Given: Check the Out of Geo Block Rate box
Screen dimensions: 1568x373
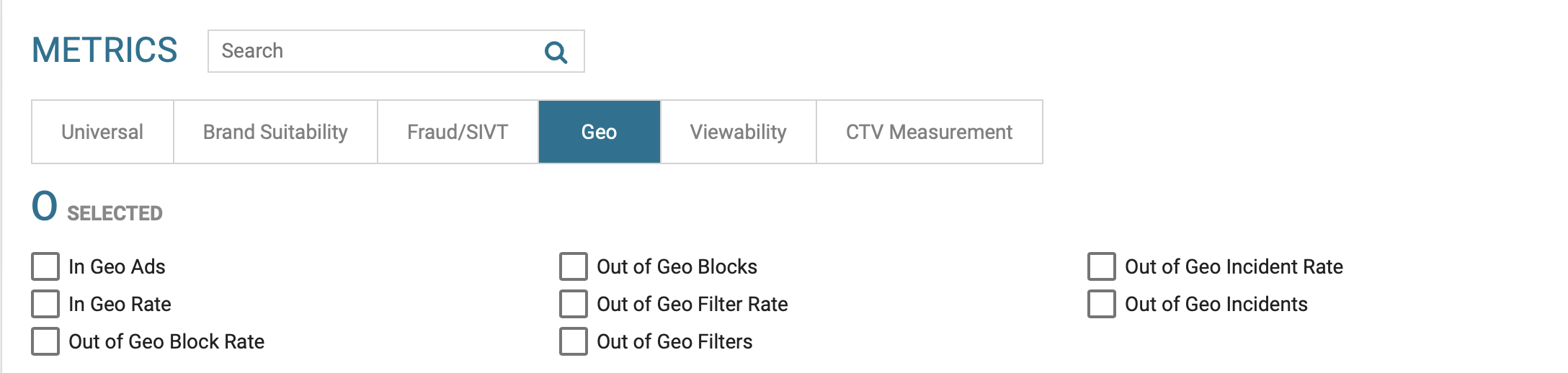Looking at the screenshot, I should [x=45, y=341].
